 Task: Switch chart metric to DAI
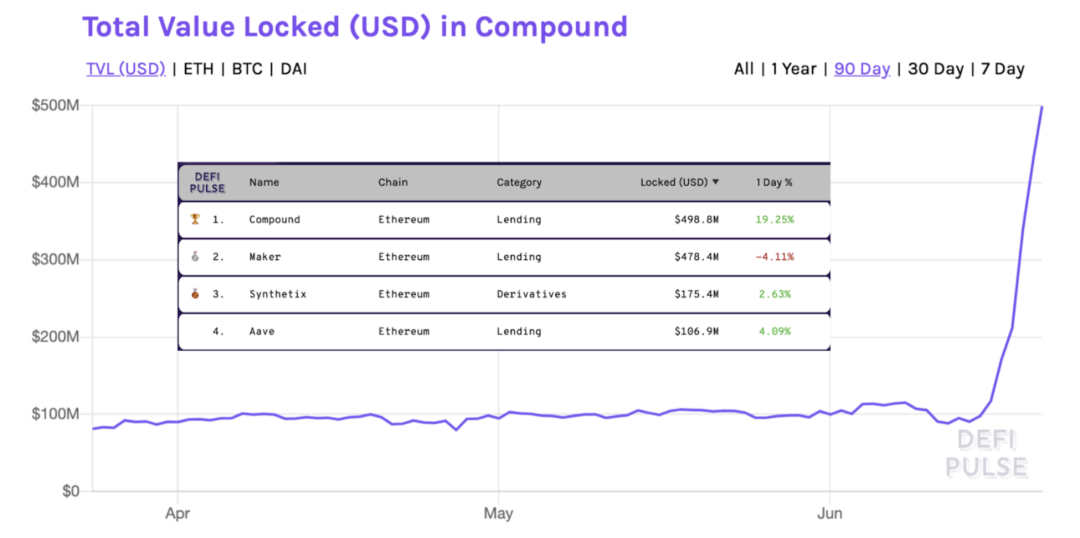click(293, 69)
